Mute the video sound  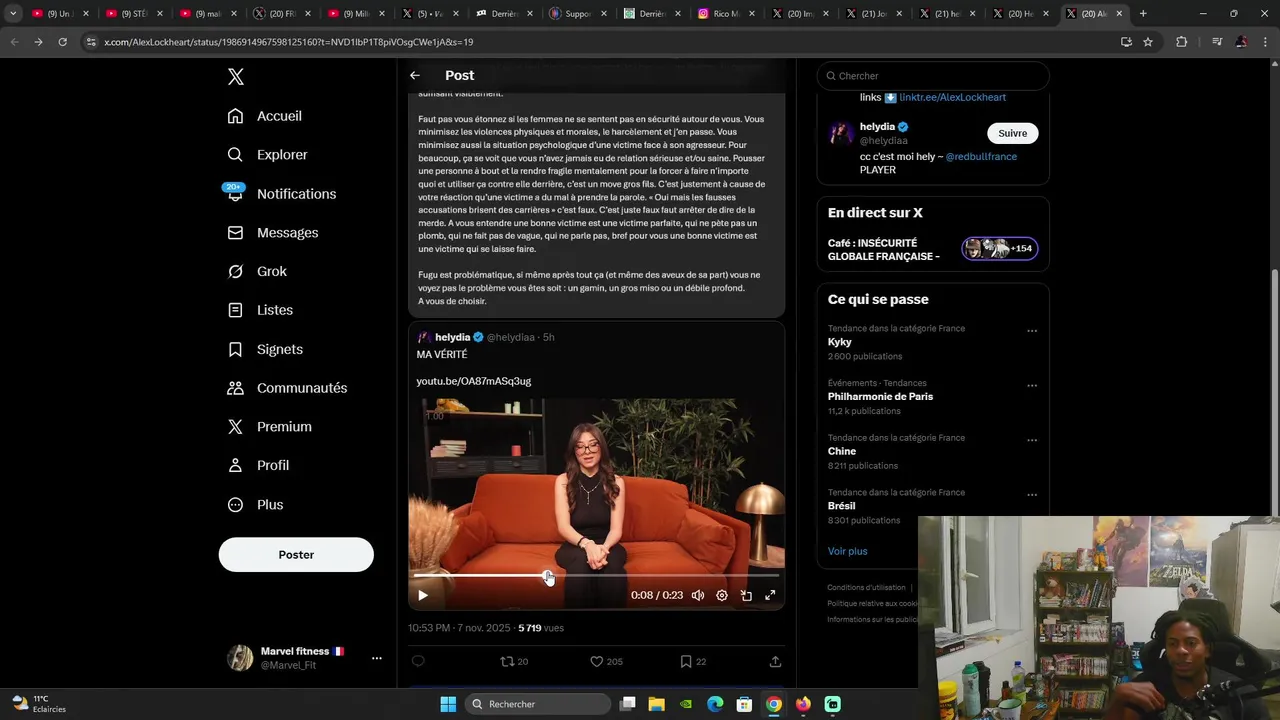[x=698, y=596]
